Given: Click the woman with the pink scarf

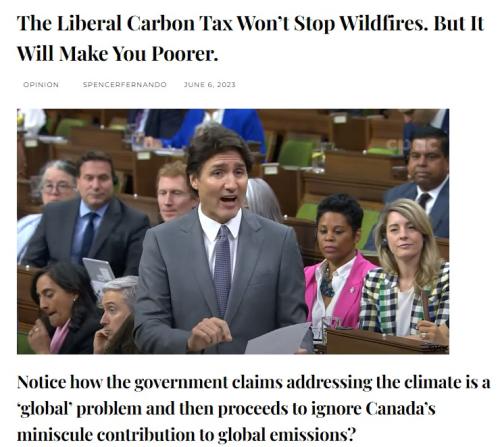Looking at the screenshot, I should [x=62, y=308].
